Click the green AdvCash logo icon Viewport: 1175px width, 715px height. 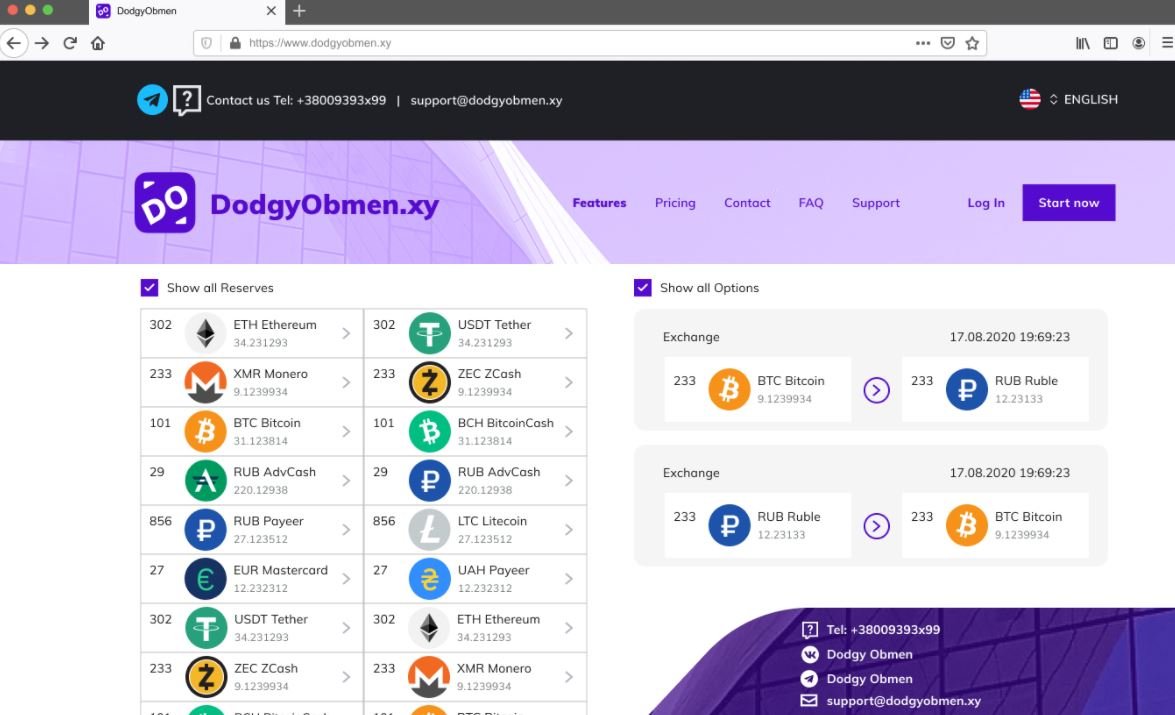(x=205, y=480)
